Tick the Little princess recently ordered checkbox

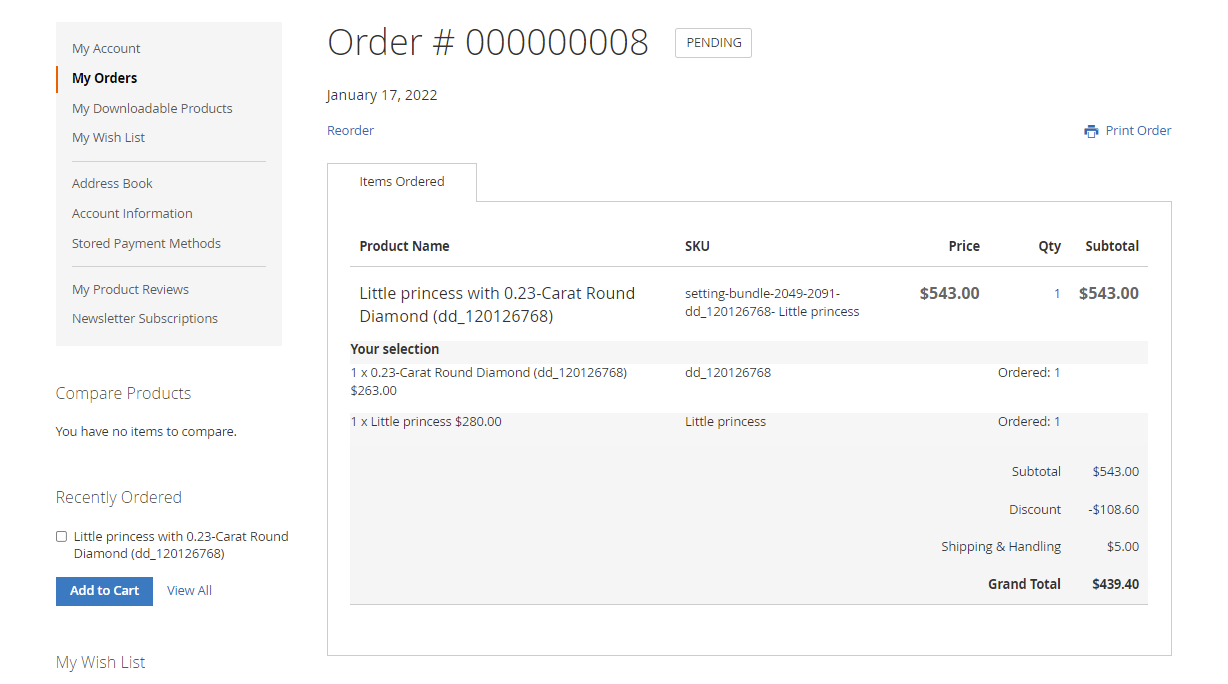62,537
